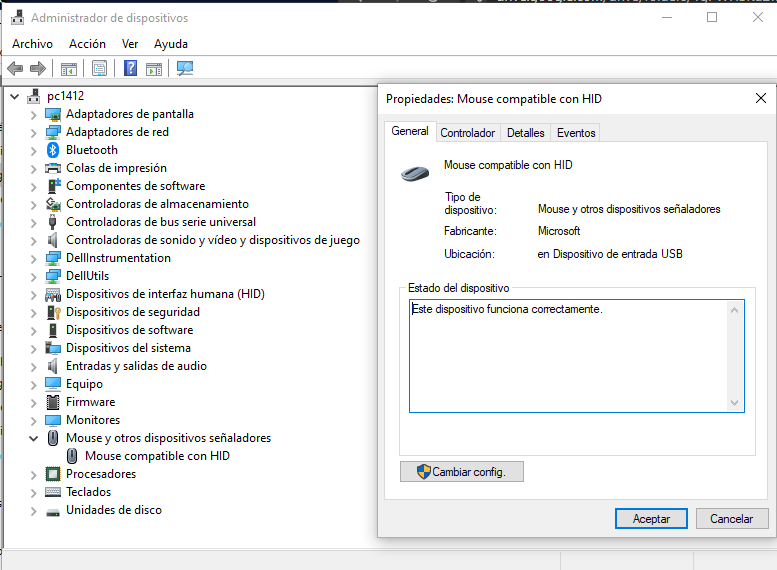Click the Procesadores icon

pyautogui.click(x=53, y=474)
